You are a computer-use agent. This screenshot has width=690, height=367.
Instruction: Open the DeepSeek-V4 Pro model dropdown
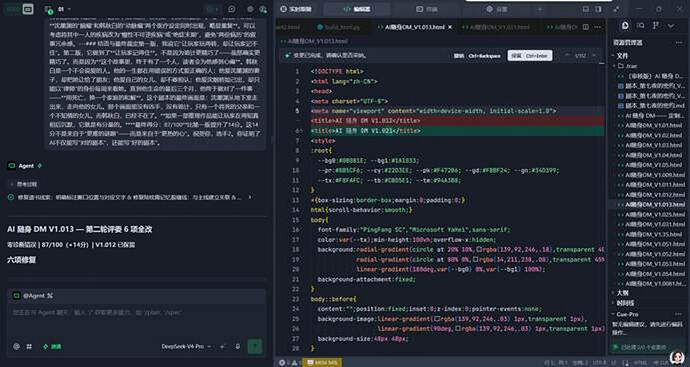click(x=186, y=346)
